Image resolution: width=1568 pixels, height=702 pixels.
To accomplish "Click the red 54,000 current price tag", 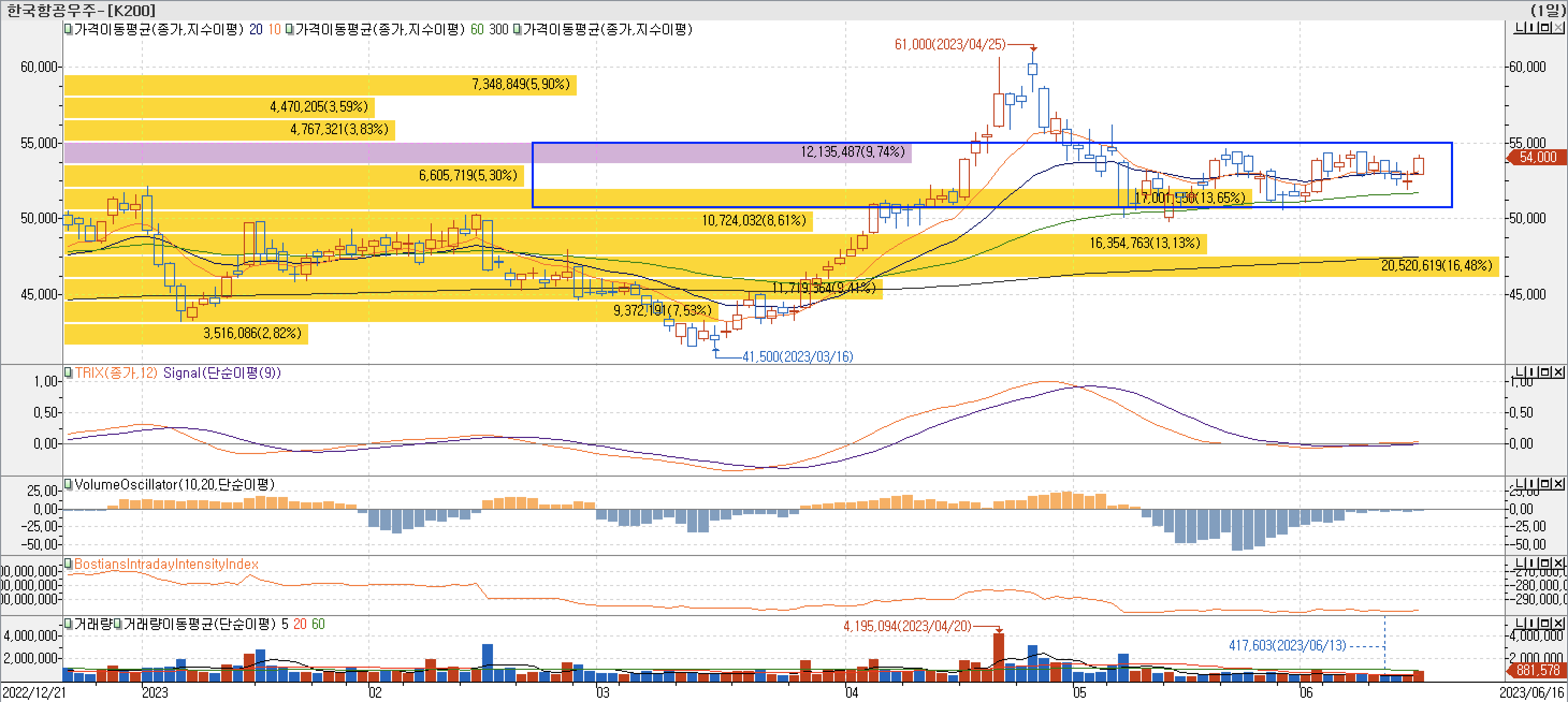I will click(x=1537, y=157).
